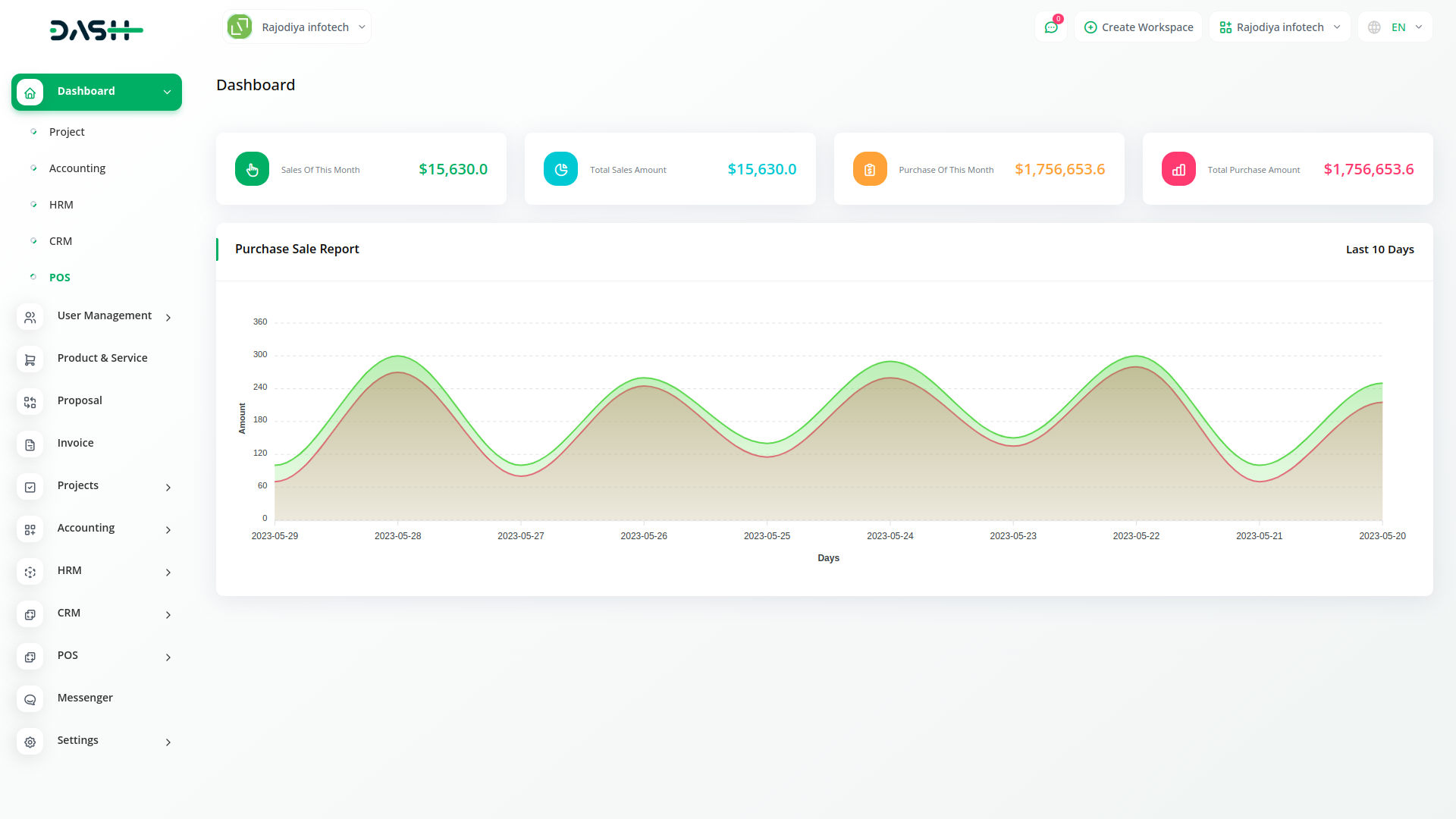This screenshot has width=1456, height=819.
Task: Expand the Projects sidebar section
Action: pos(168,488)
